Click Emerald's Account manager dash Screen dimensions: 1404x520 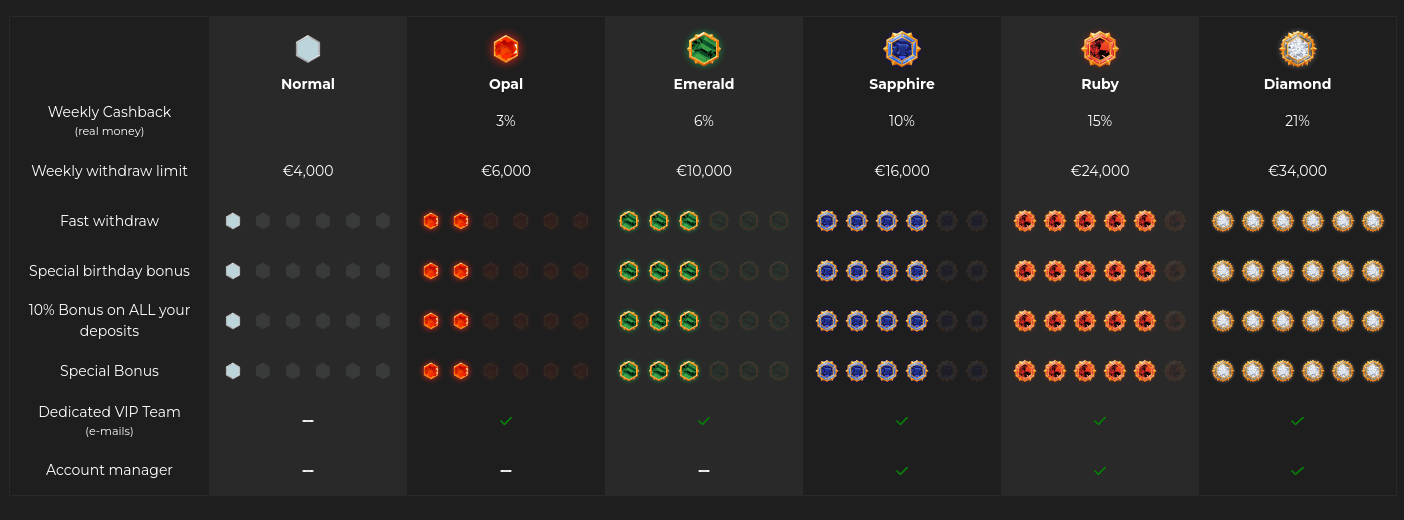704,471
